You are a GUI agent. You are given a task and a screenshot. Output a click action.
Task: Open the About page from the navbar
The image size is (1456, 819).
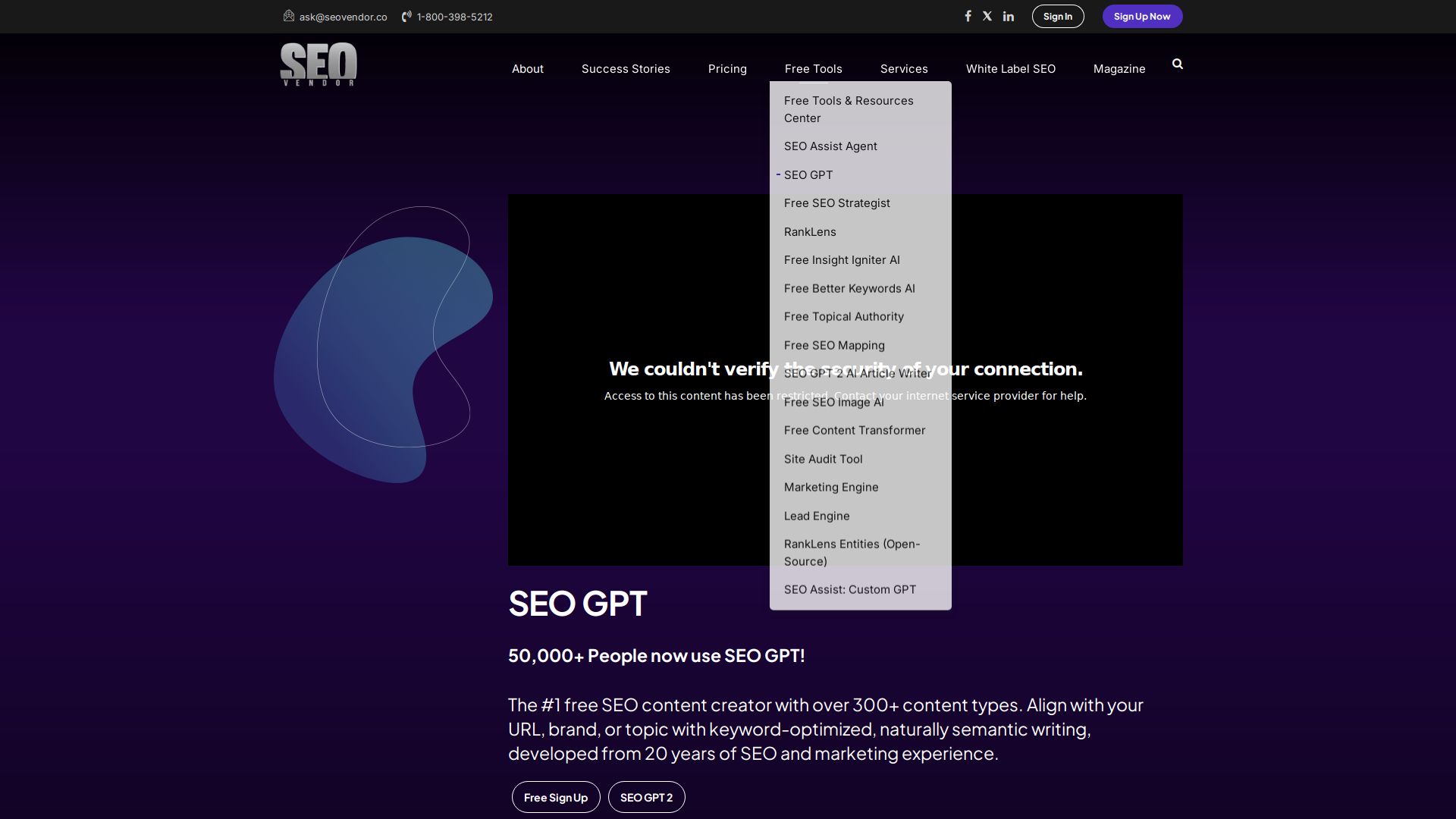[x=527, y=68]
